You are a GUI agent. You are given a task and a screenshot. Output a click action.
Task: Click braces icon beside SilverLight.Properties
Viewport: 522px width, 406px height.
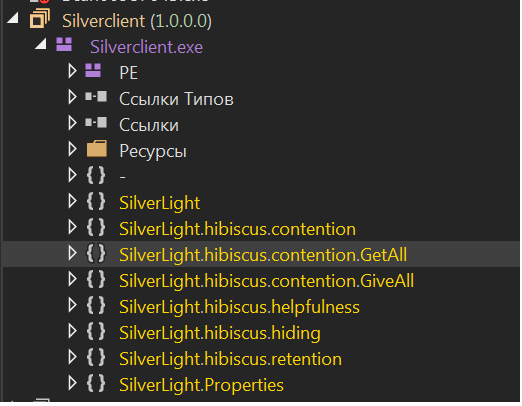(96, 384)
